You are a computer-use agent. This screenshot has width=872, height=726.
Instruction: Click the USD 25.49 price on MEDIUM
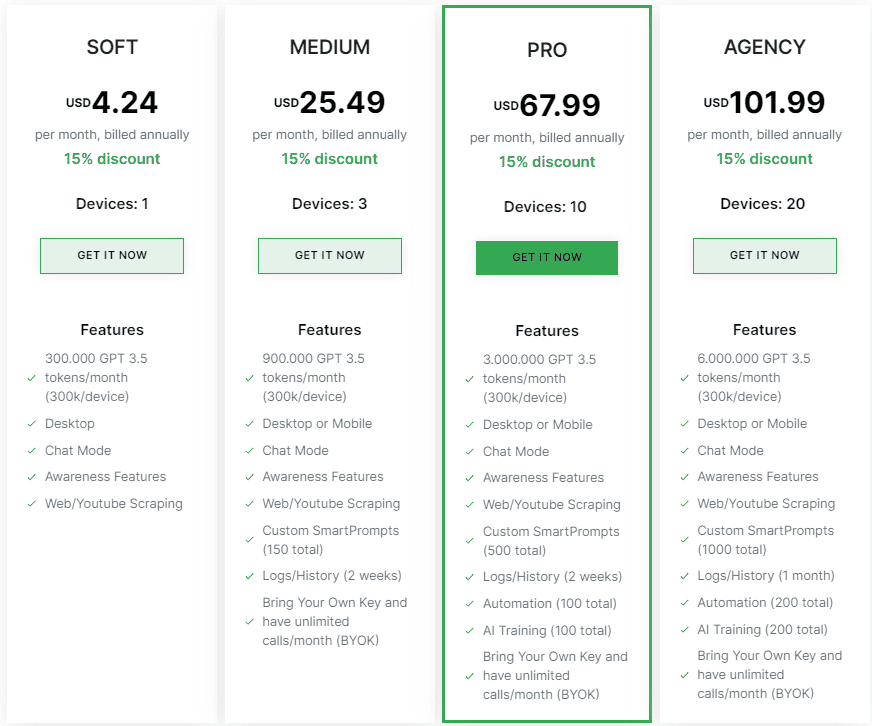click(x=329, y=100)
